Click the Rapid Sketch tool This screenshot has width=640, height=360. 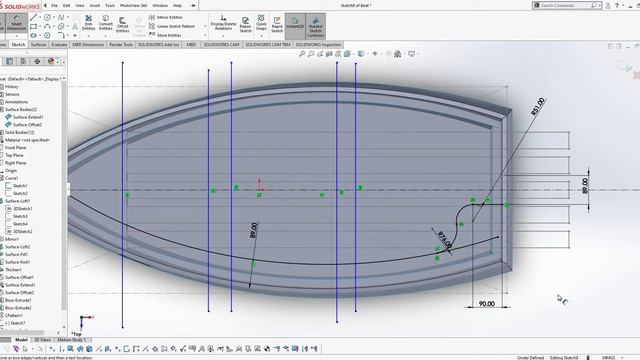(277, 24)
